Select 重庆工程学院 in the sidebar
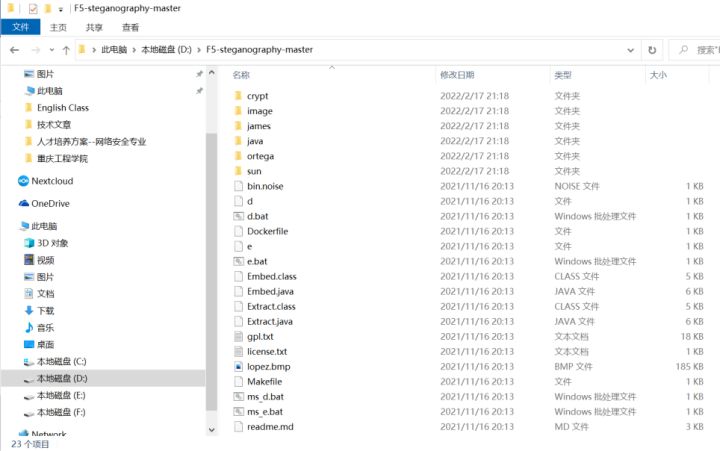The width and height of the screenshot is (720, 451). (62, 158)
